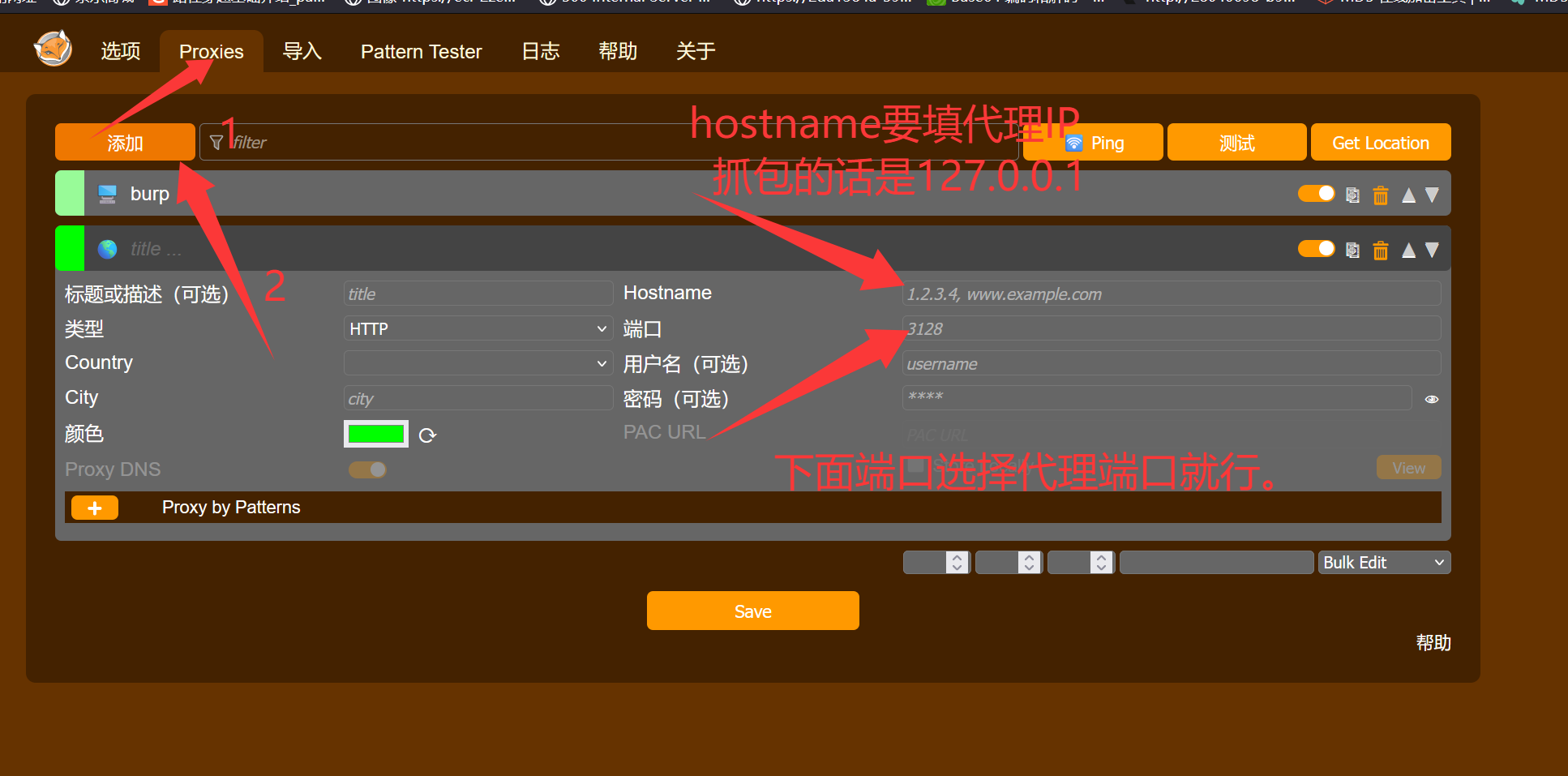
Task: Reset color with the refresh icon
Action: (x=428, y=435)
